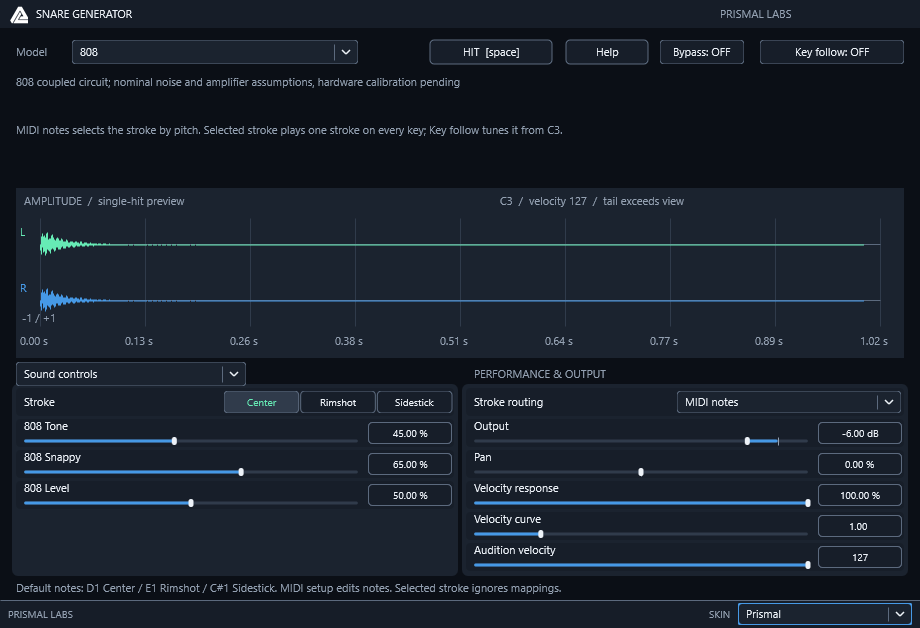Edit the Velocity curve value 1.00
The image size is (920, 628).
point(860,526)
